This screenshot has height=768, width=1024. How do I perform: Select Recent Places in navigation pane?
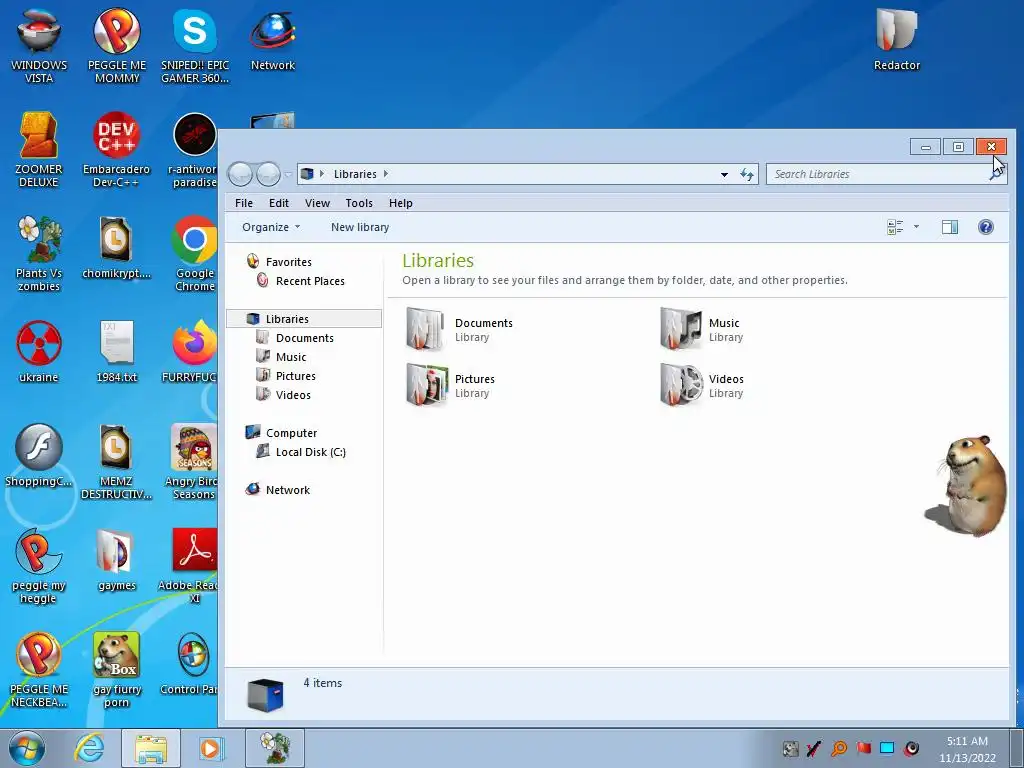(x=300, y=281)
